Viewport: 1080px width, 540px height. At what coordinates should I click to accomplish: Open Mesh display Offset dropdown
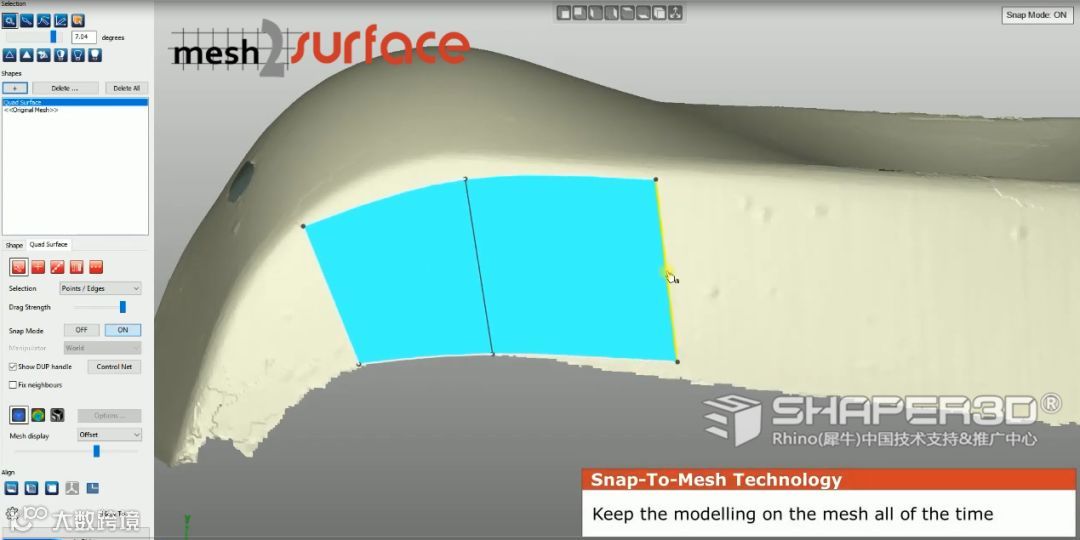pyautogui.click(x=110, y=435)
